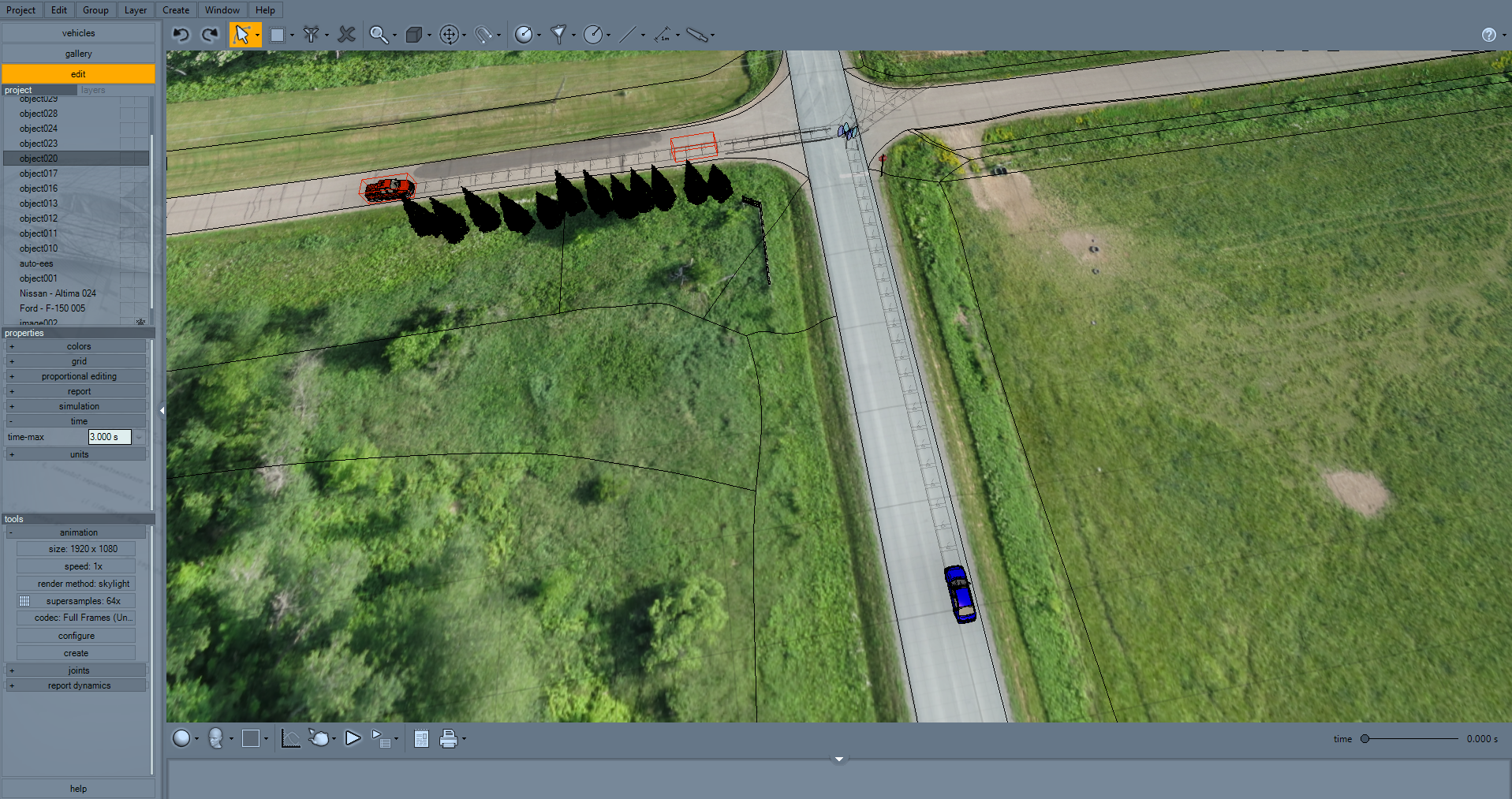Choose the rectangle selection tool
Viewport: 1512px width, 799px height.
pos(277,35)
